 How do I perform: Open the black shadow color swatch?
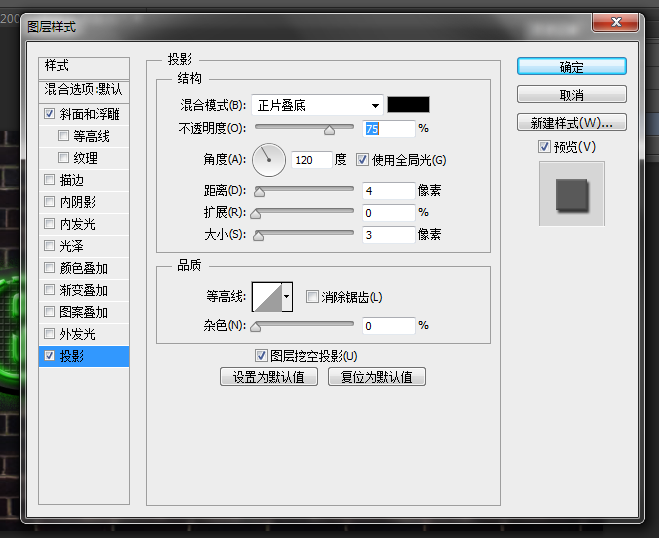(x=408, y=105)
